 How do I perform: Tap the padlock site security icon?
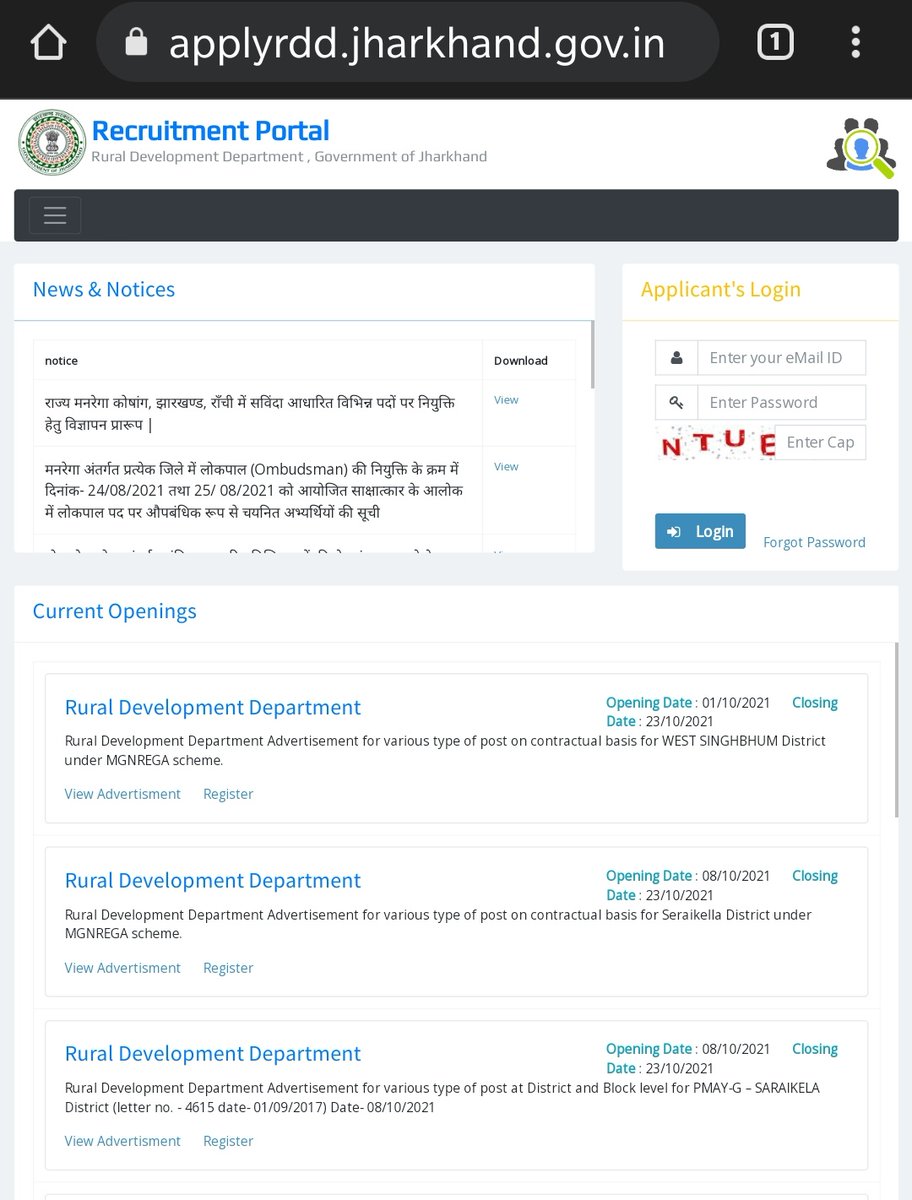(x=135, y=42)
